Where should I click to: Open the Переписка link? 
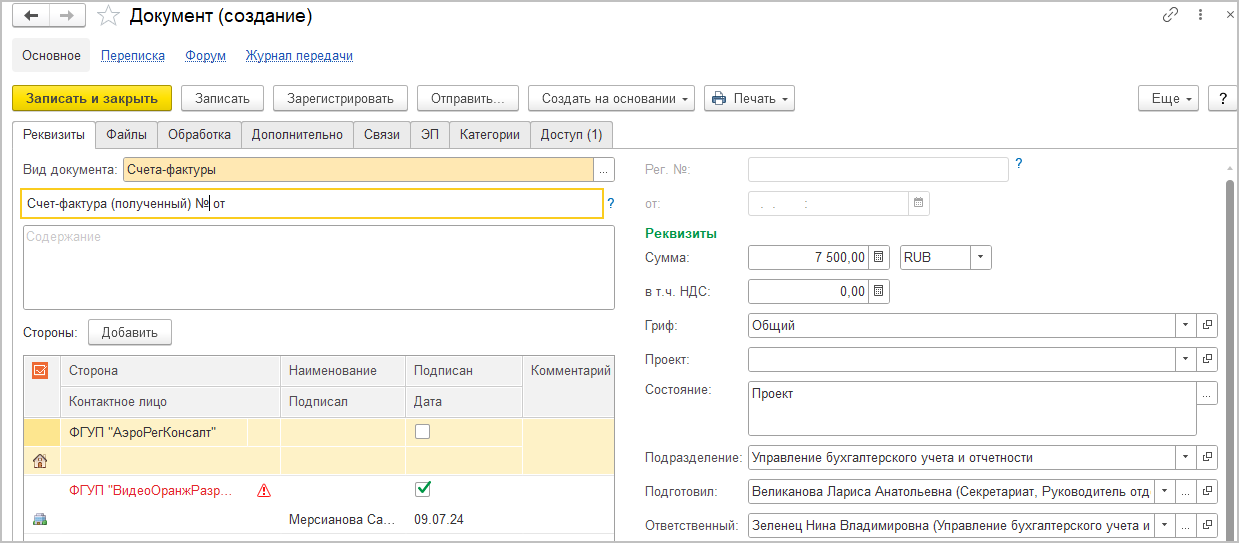tap(133, 56)
